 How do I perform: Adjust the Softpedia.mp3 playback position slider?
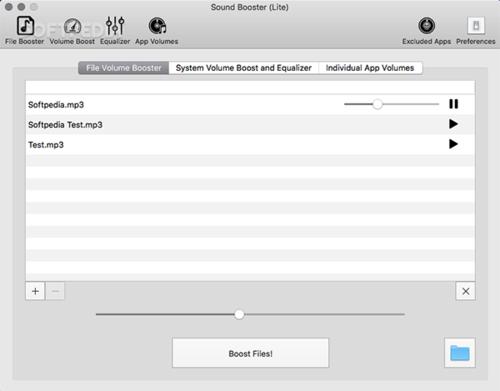point(391,104)
